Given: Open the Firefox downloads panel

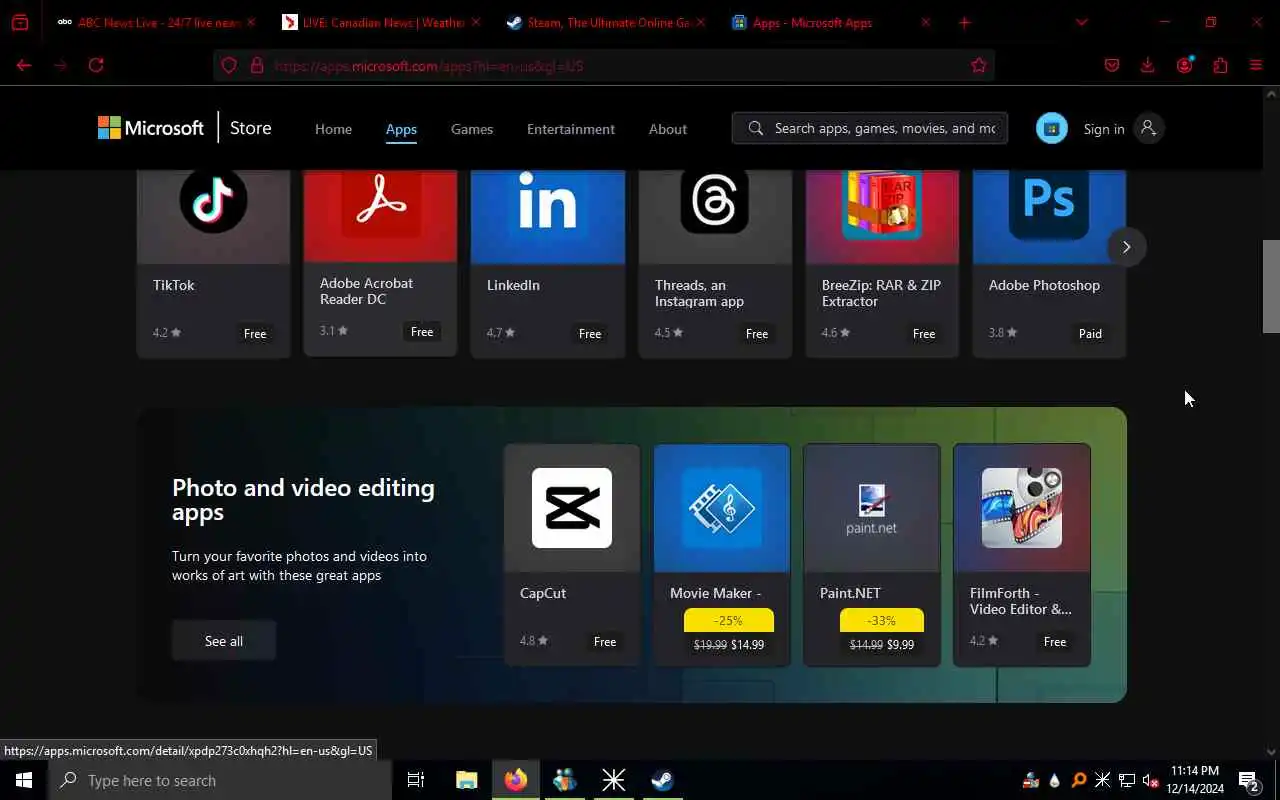Looking at the screenshot, I should click(x=1148, y=65).
